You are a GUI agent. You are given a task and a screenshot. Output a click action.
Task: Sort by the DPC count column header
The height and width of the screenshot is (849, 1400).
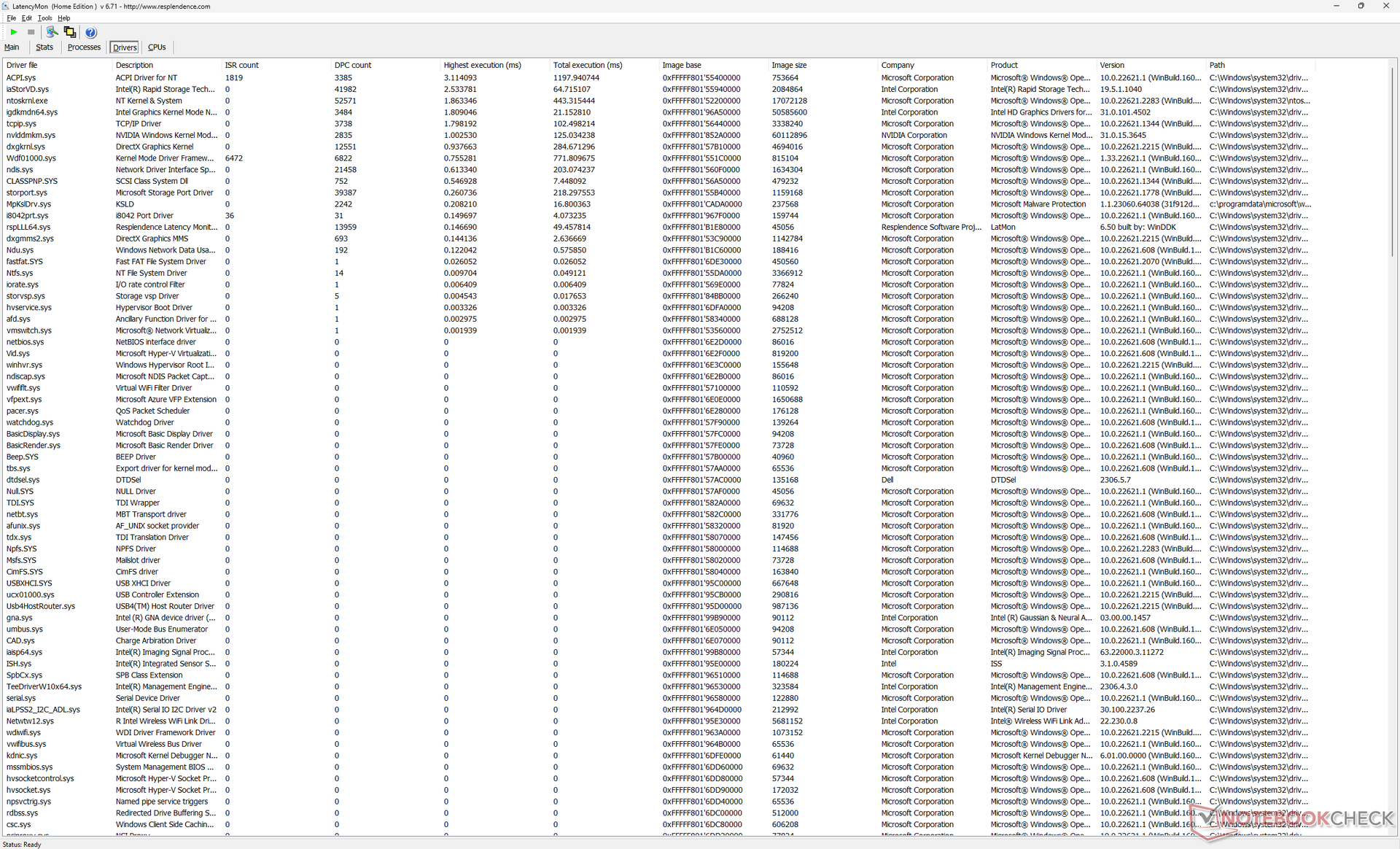tap(353, 65)
